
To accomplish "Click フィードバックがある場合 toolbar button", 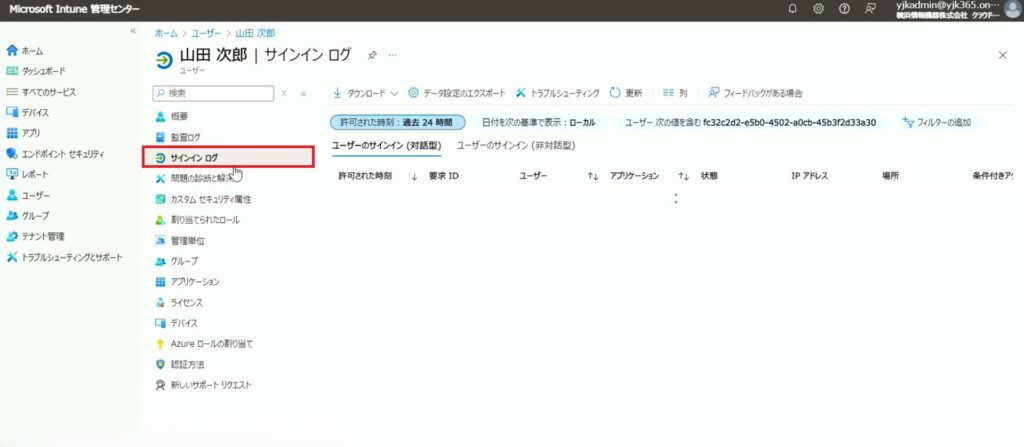I will click(x=756, y=93).
